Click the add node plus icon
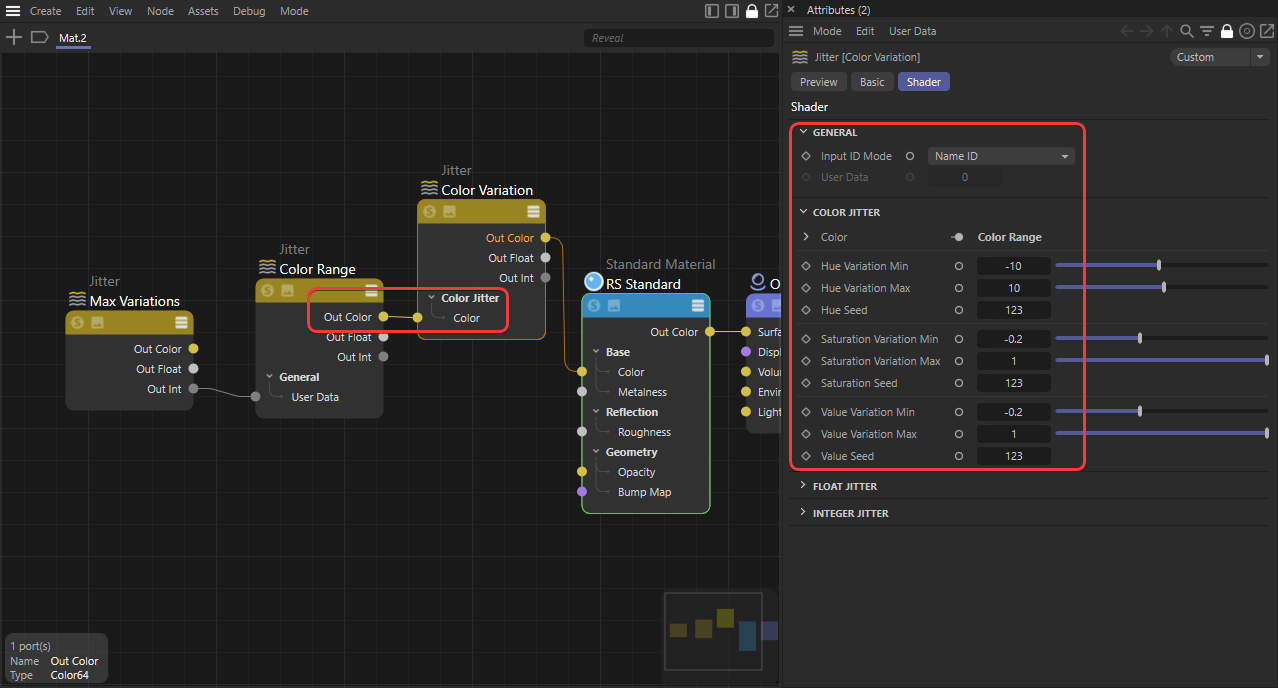Image resolution: width=1278 pixels, height=688 pixels. (x=14, y=37)
